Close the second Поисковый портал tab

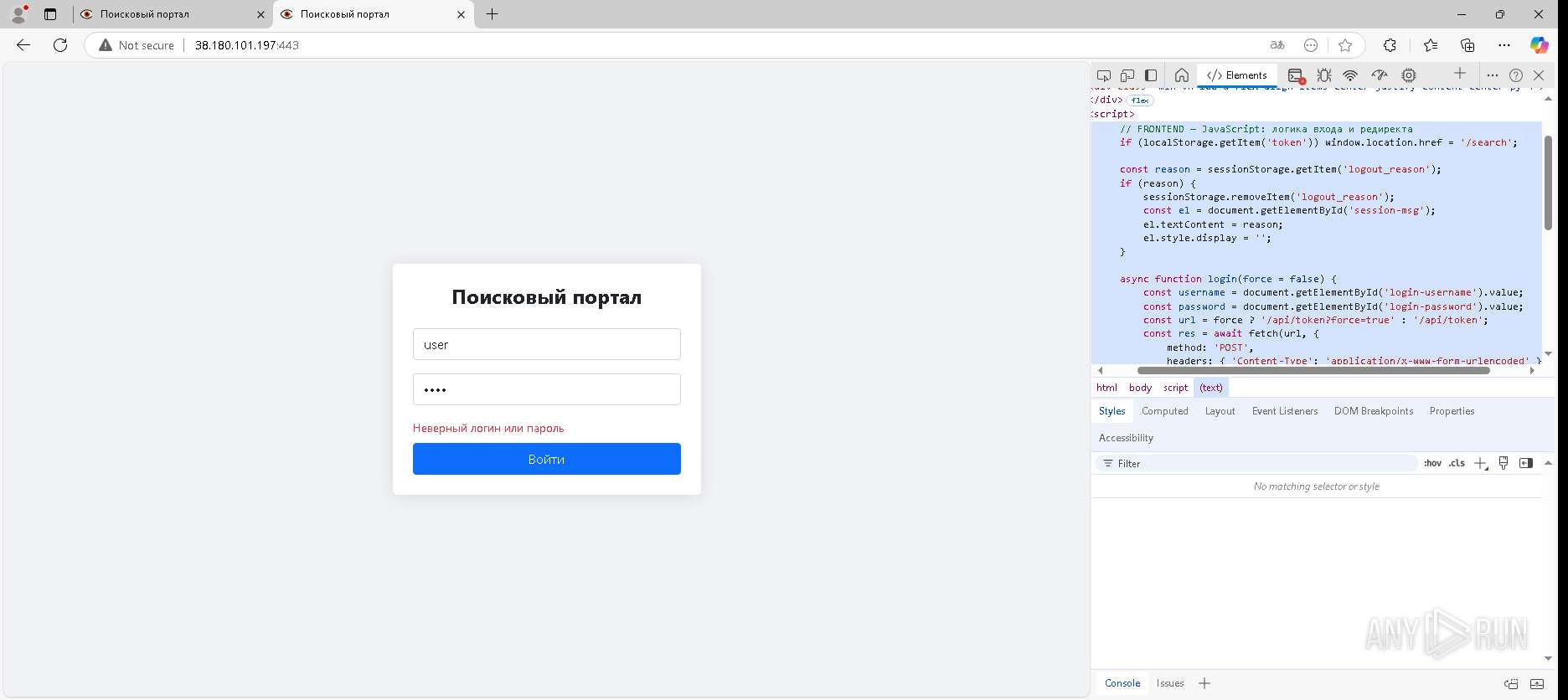point(461,14)
